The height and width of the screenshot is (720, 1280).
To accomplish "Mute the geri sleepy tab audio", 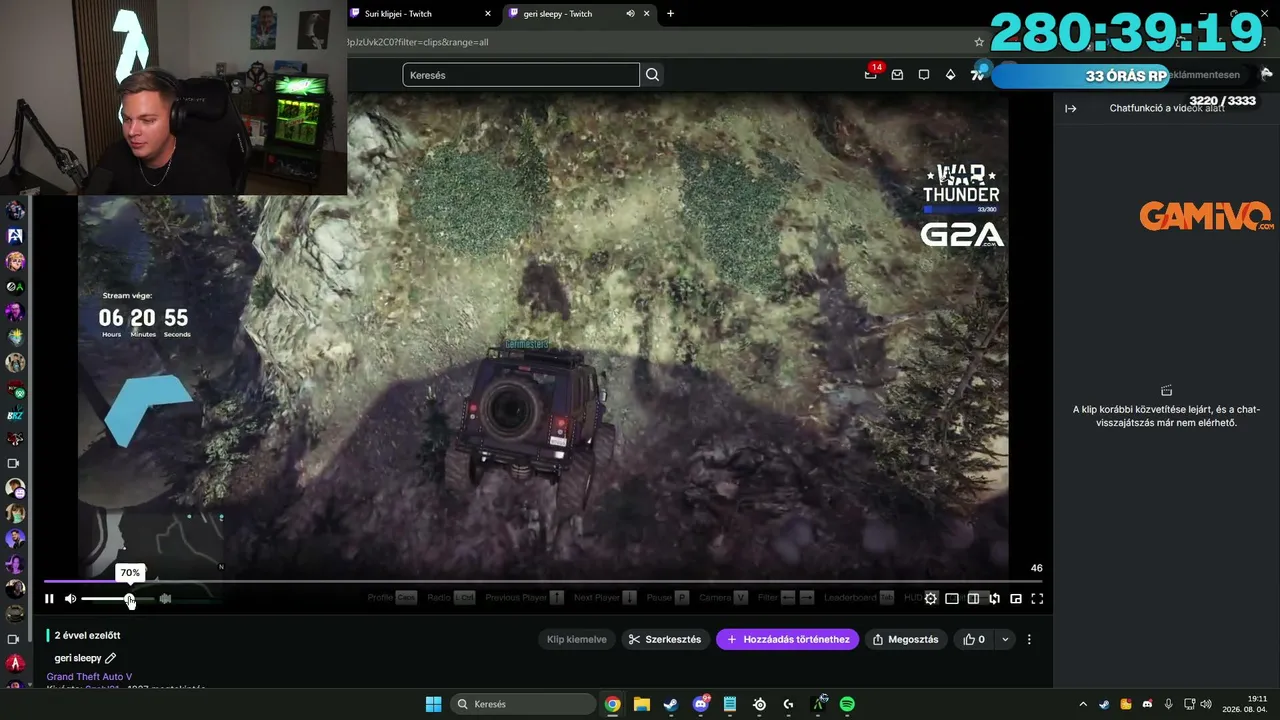I will tap(630, 14).
